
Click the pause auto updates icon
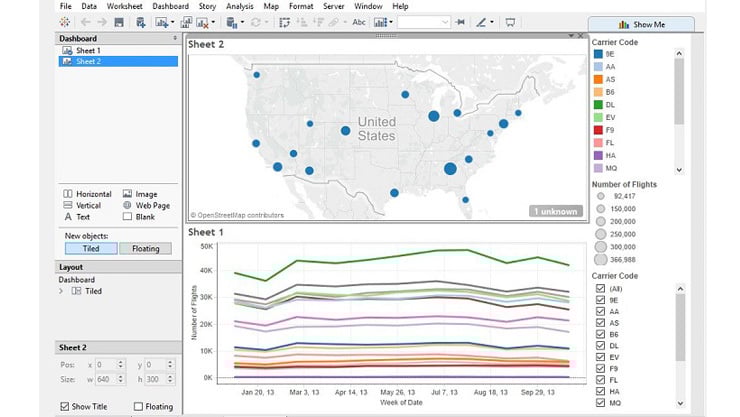[x=231, y=22]
